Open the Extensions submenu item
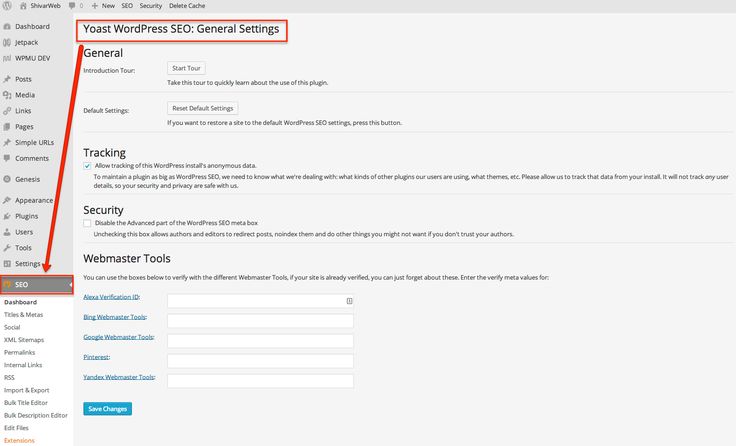 click(x=19, y=440)
